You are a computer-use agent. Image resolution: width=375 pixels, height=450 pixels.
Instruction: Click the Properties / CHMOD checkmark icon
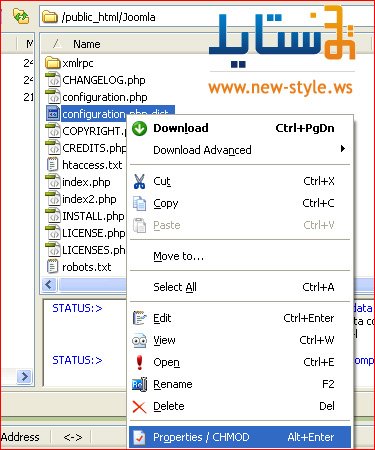click(139, 437)
